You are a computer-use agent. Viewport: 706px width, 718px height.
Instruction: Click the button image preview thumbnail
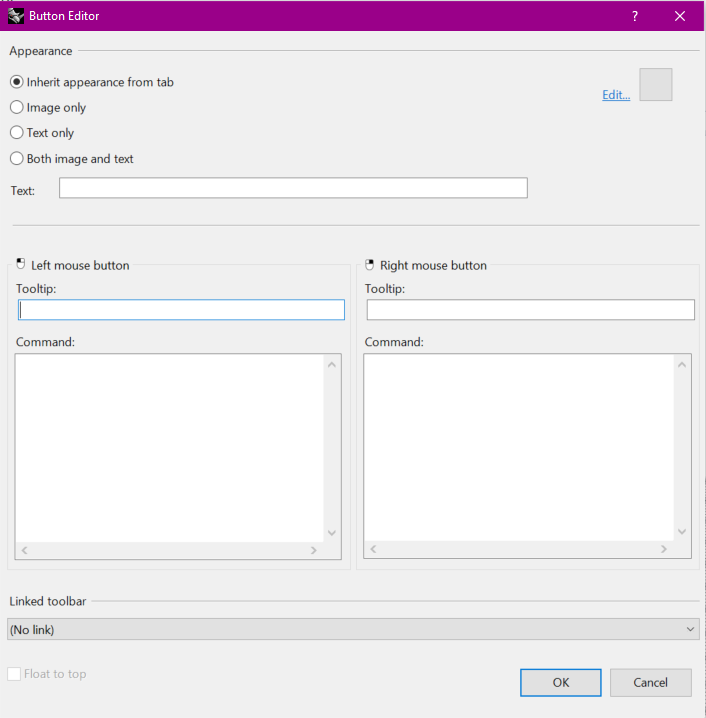pos(656,85)
